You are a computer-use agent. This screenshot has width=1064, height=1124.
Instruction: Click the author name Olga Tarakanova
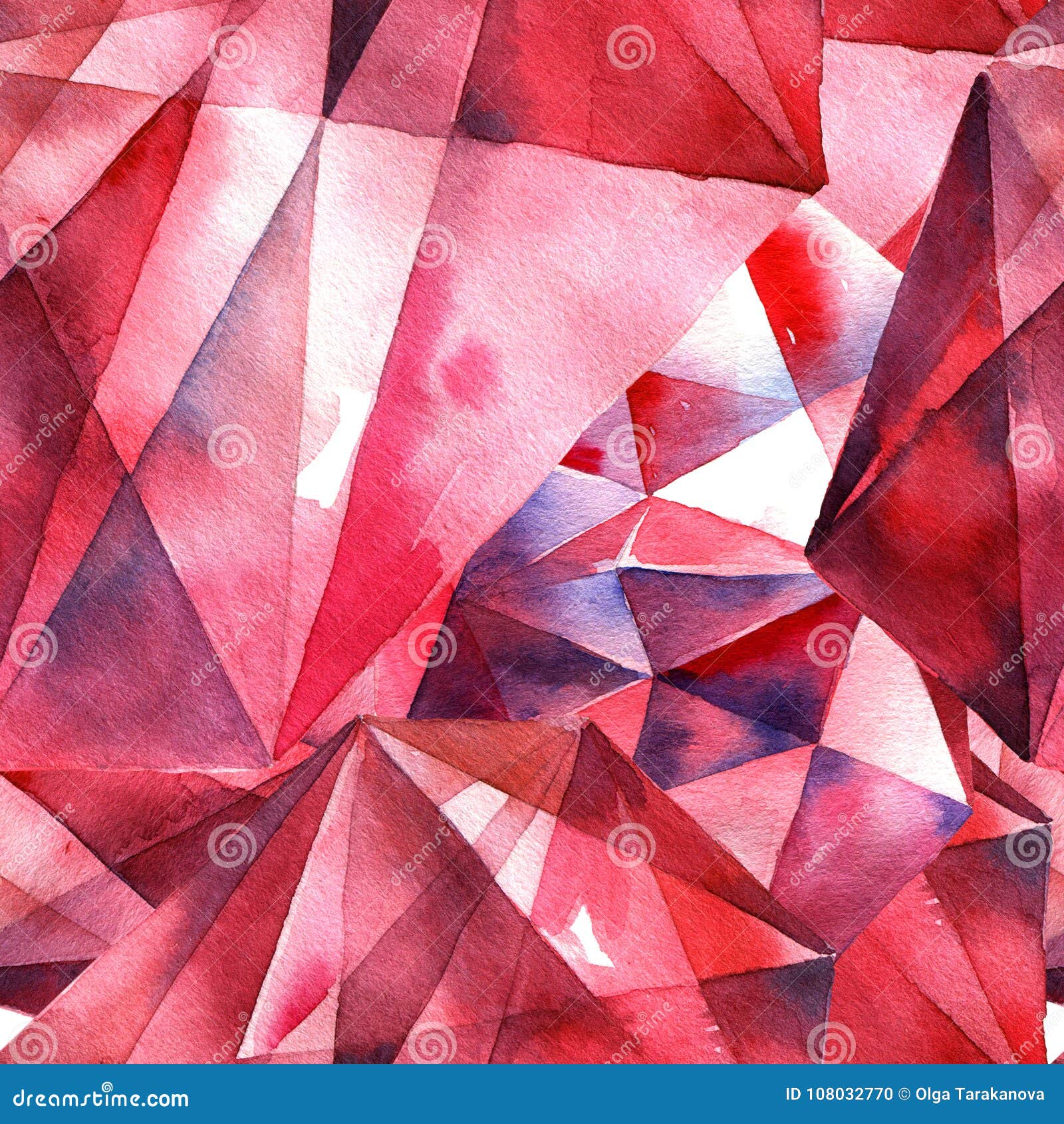981,1093
